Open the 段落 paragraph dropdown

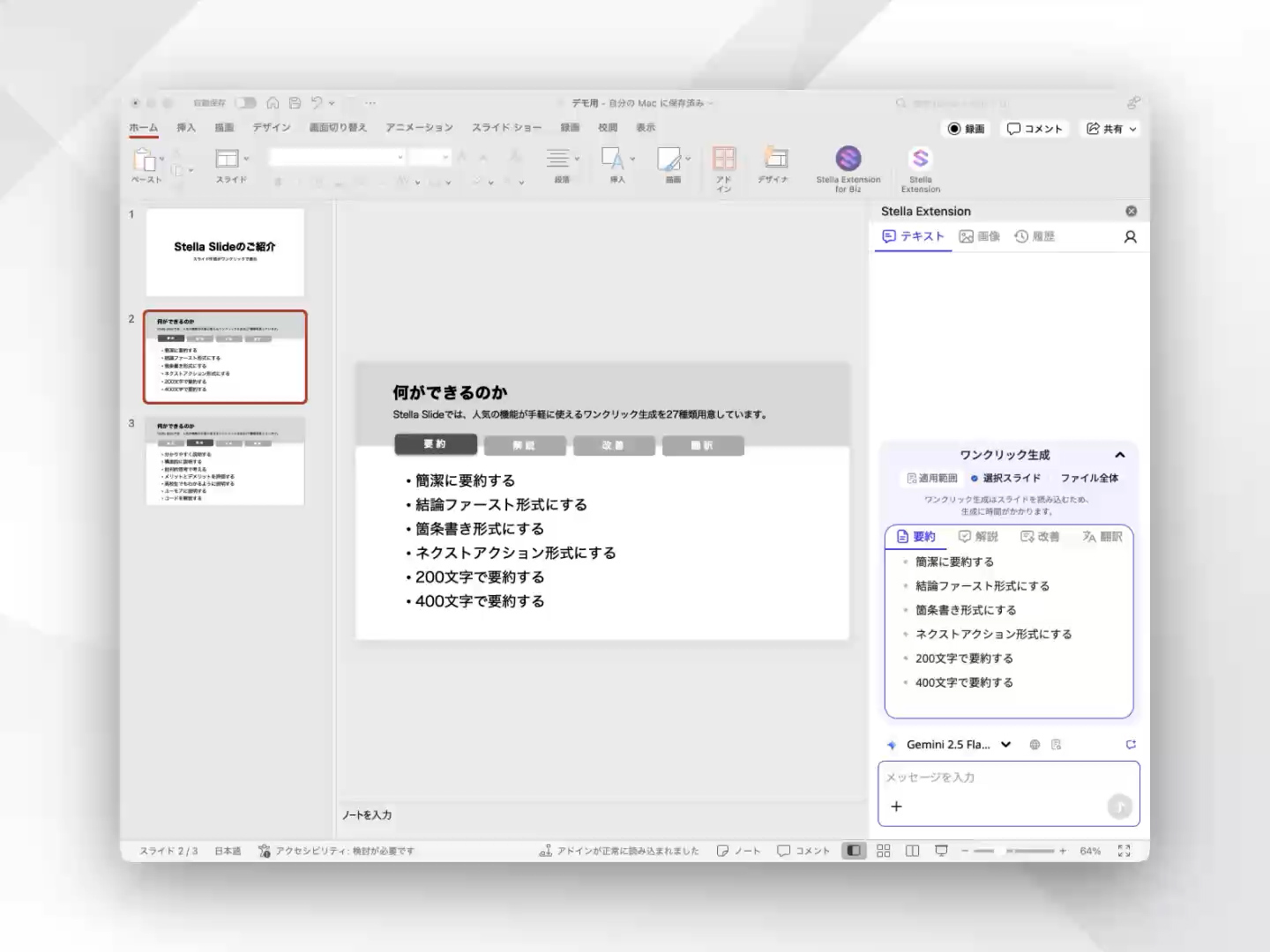point(563,164)
